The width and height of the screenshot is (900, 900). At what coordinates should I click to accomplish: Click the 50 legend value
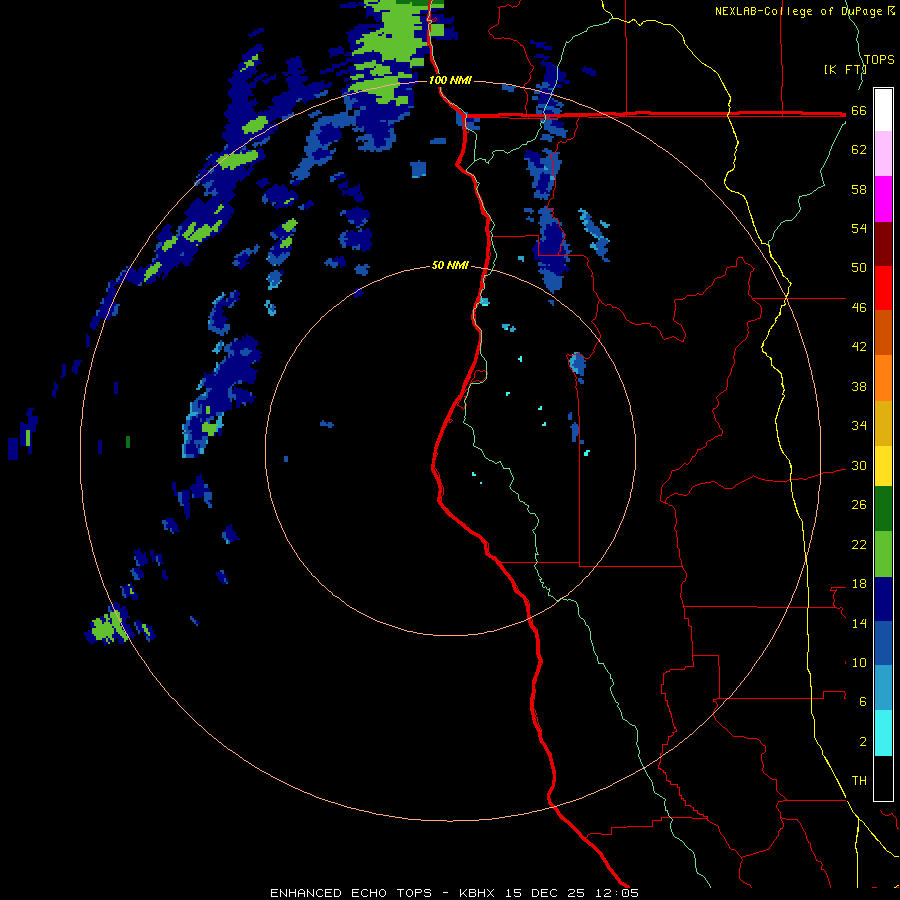[859, 268]
